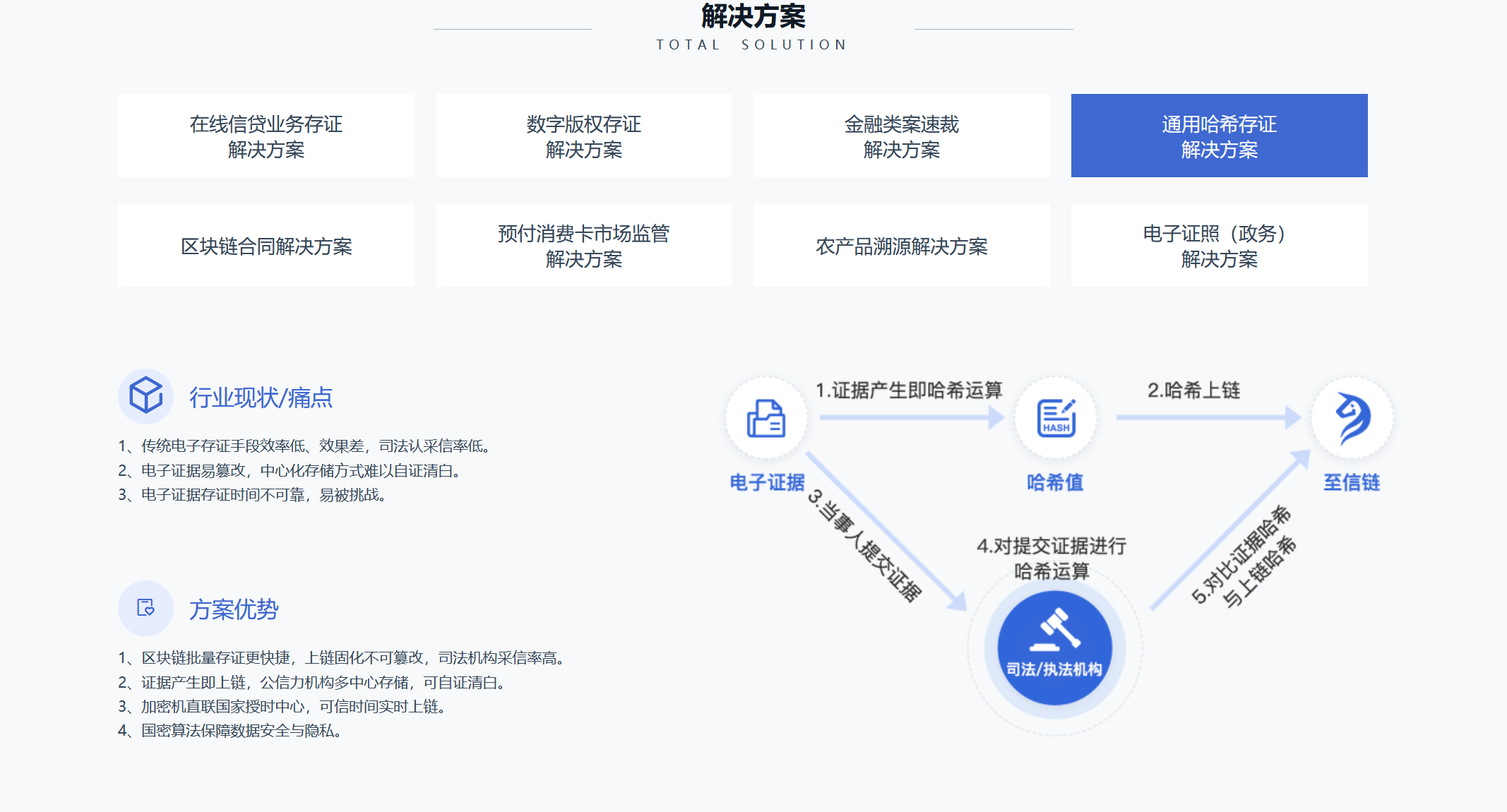Click the 1.证据产生即哈希运算 step label
The width and height of the screenshot is (1507, 812).
tap(909, 390)
